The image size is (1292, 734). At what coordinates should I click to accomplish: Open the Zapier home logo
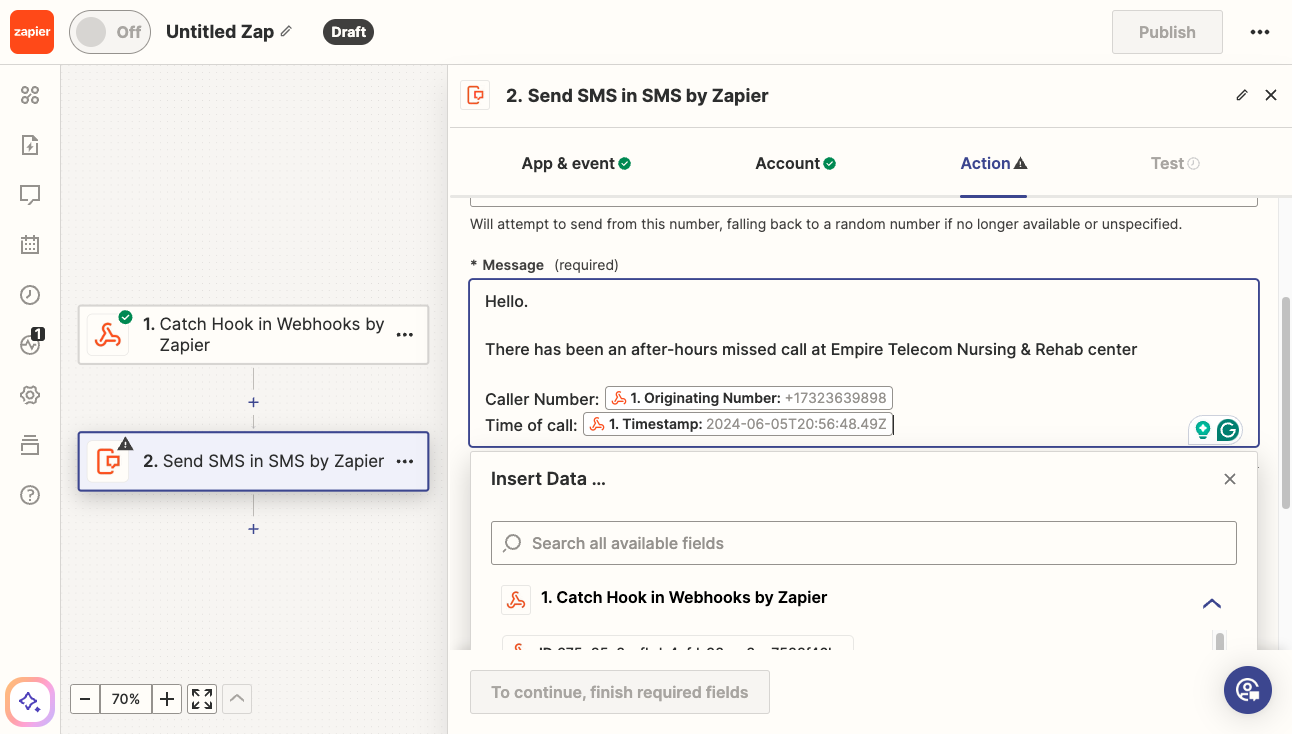point(31,32)
